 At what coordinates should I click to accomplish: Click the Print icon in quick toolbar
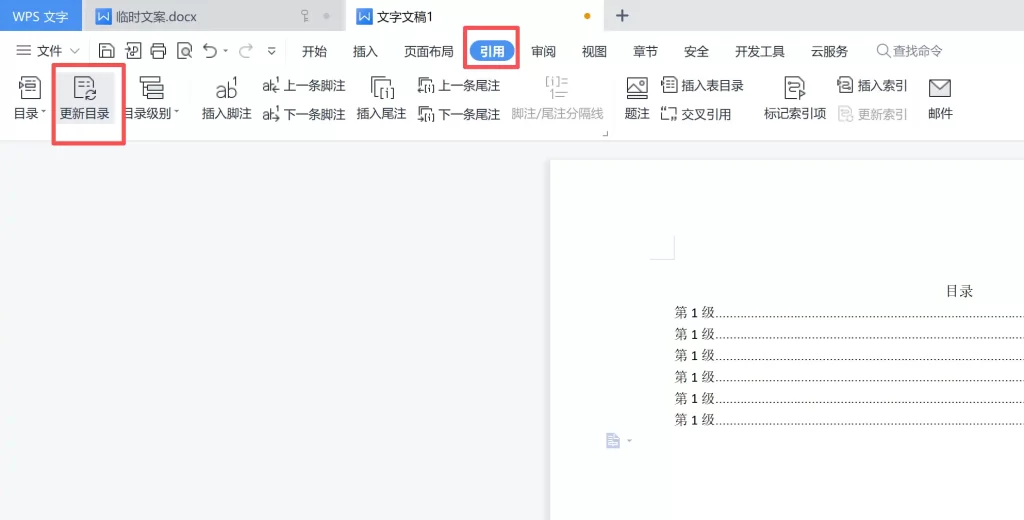(x=158, y=51)
